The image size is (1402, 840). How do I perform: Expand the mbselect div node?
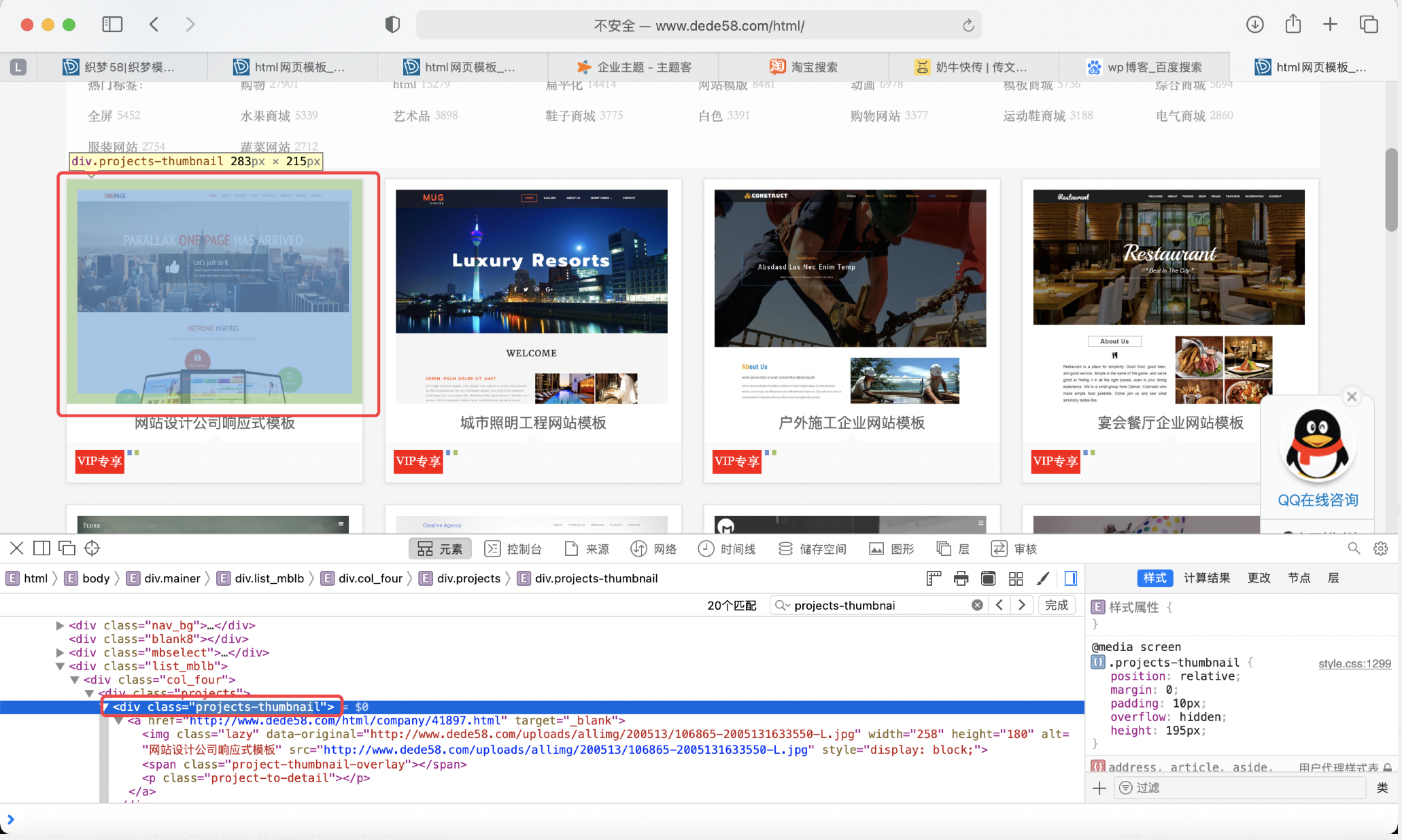[60, 652]
